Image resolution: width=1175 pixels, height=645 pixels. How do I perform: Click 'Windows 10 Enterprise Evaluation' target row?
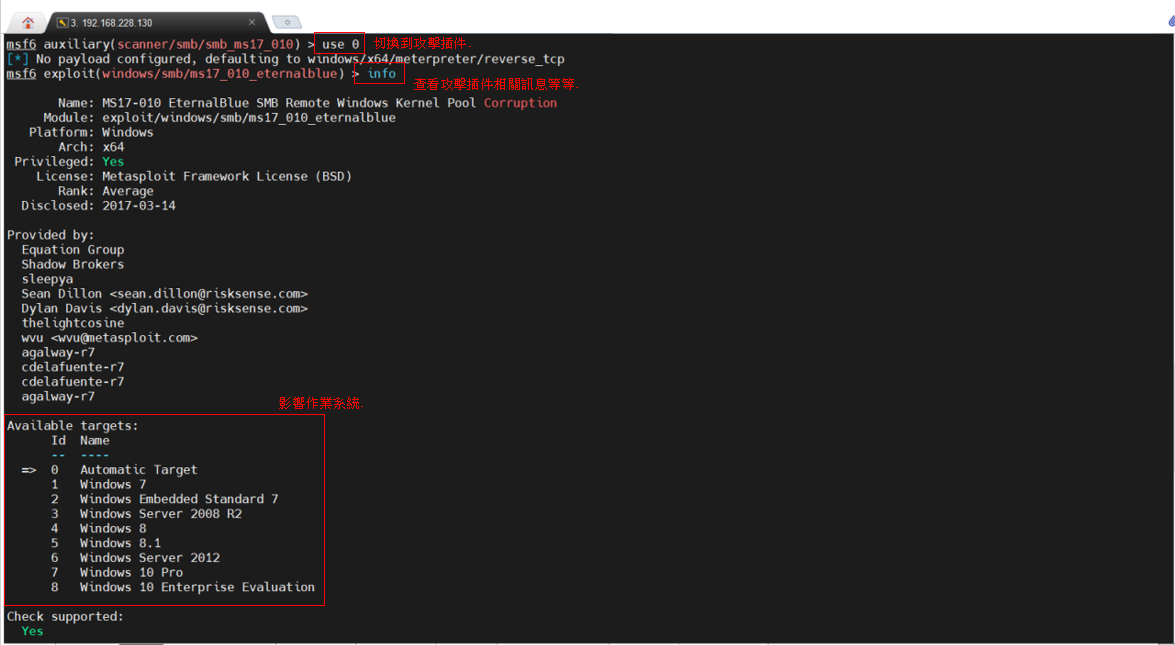(183, 587)
